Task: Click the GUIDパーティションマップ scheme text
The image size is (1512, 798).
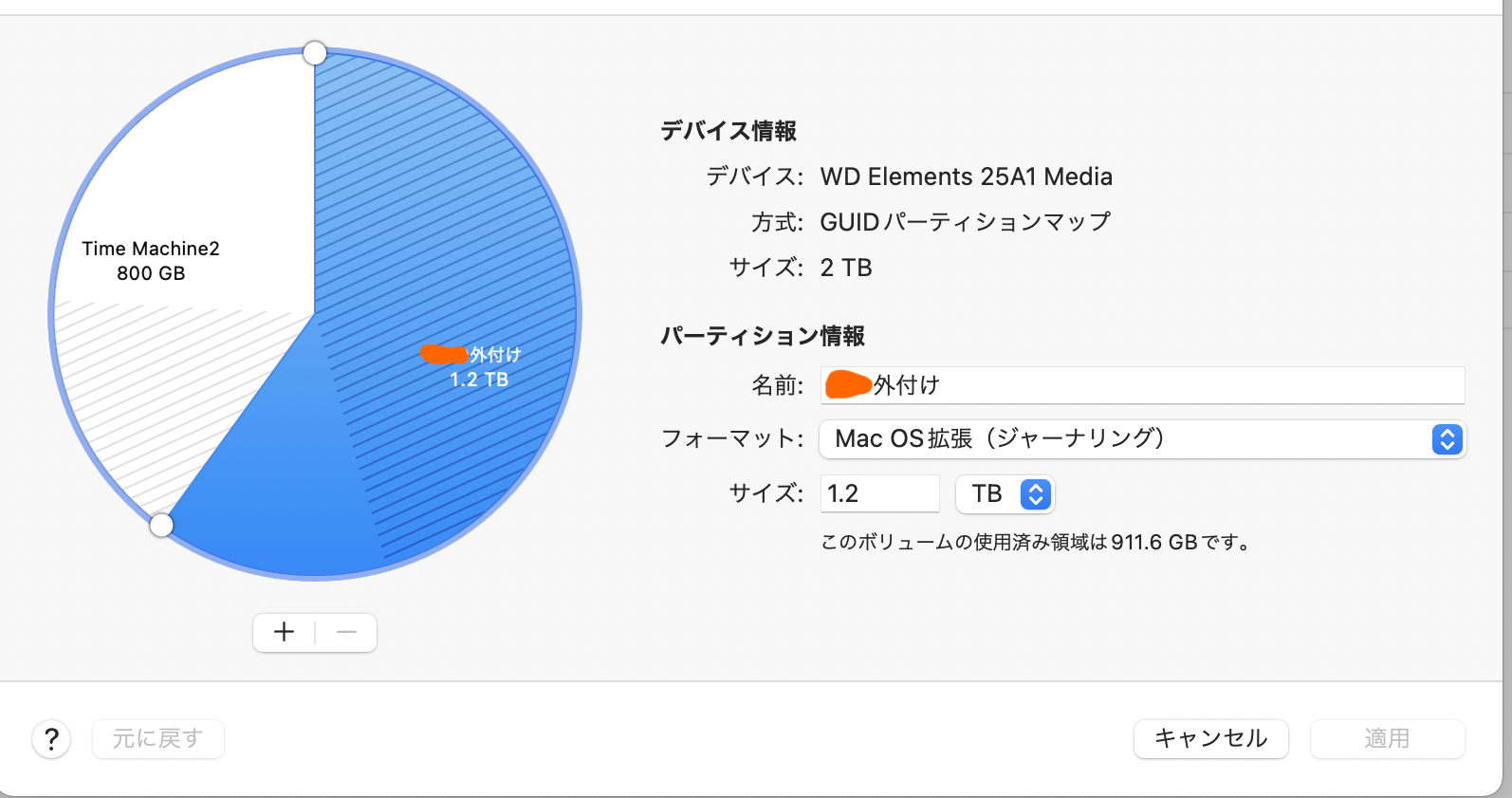Action: coord(965,222)
